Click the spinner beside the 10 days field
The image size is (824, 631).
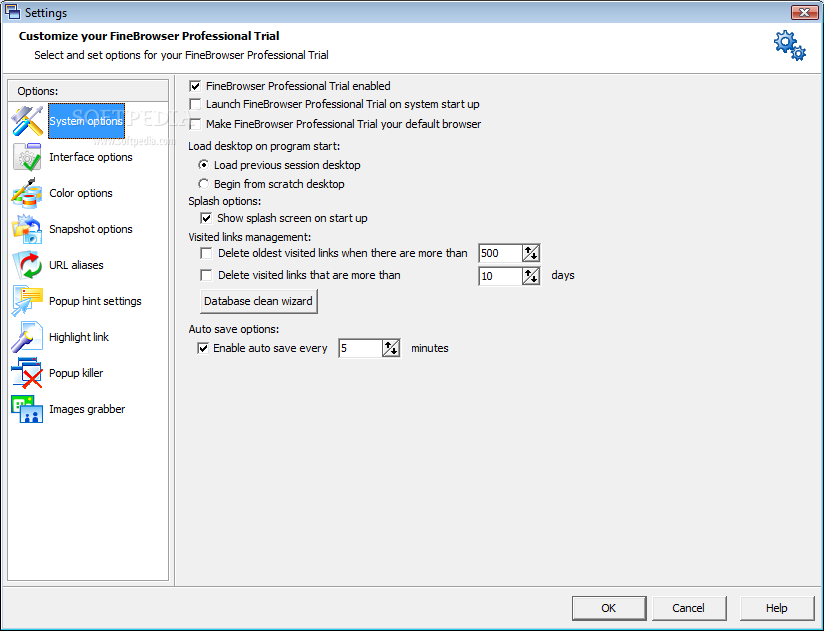tap(531, 276)
